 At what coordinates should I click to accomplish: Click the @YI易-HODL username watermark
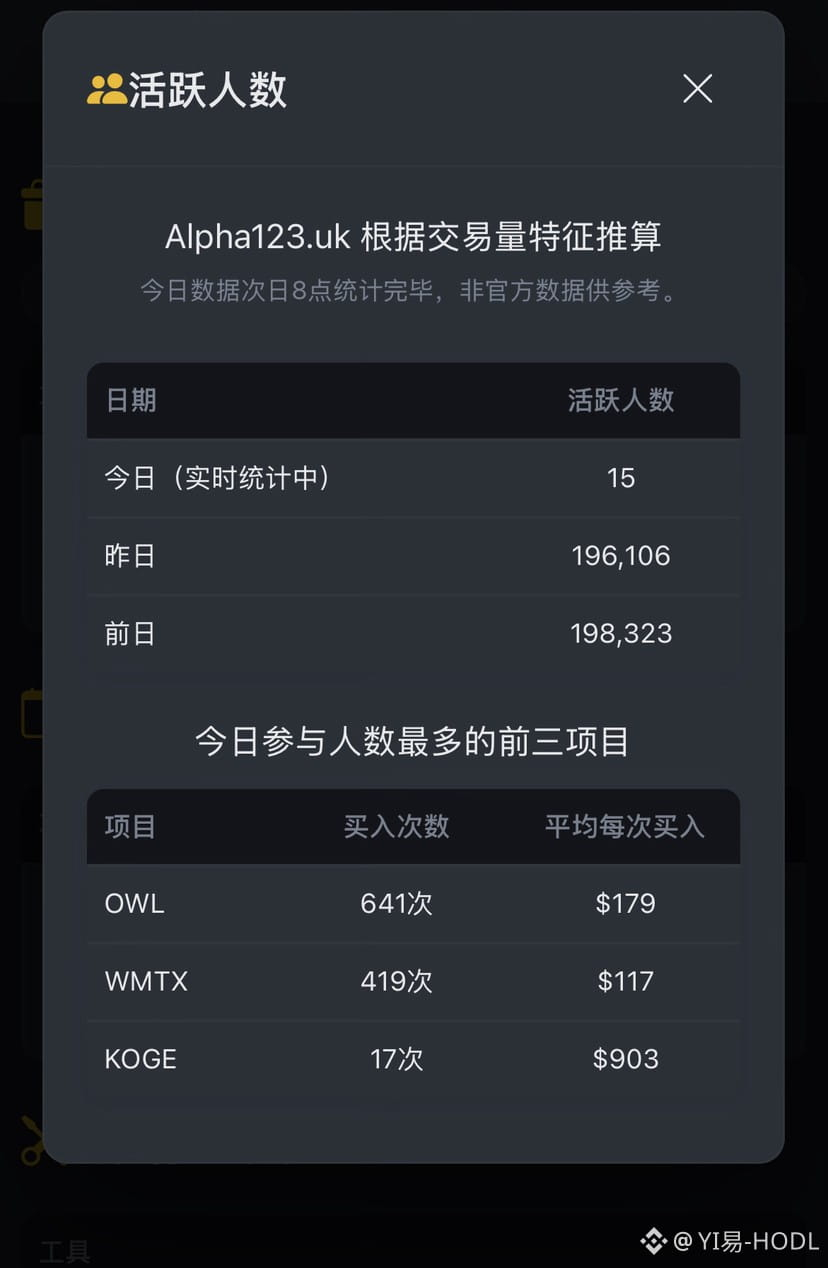tap(746, 1241)
